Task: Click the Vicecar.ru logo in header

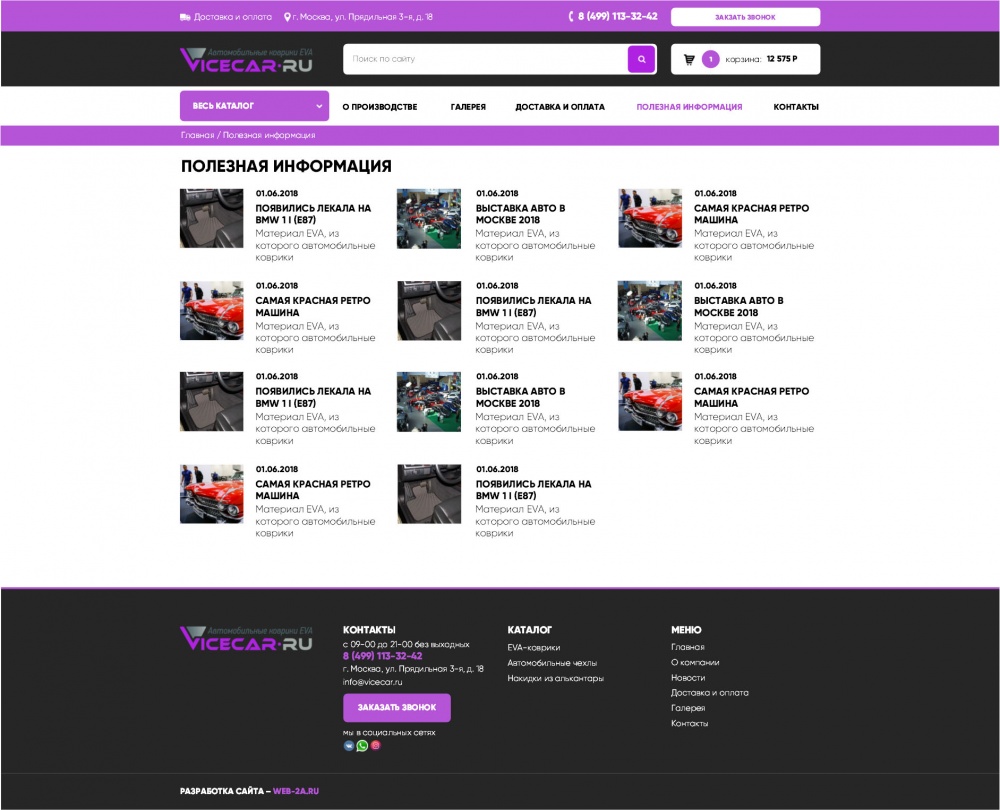Action: pos(246,60)
